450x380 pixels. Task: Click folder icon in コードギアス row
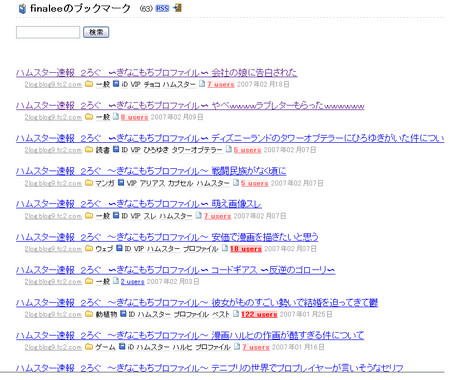[x=89, y=281]
